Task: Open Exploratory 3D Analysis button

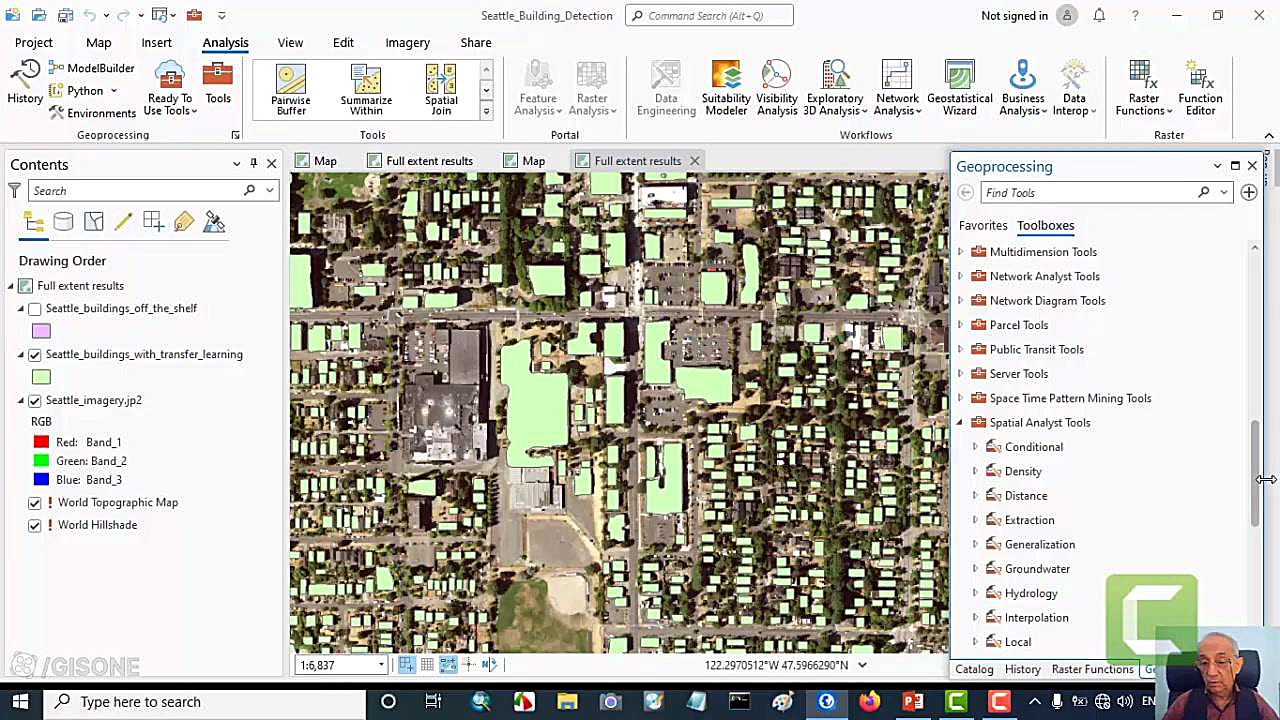Action: pos(834,88)
